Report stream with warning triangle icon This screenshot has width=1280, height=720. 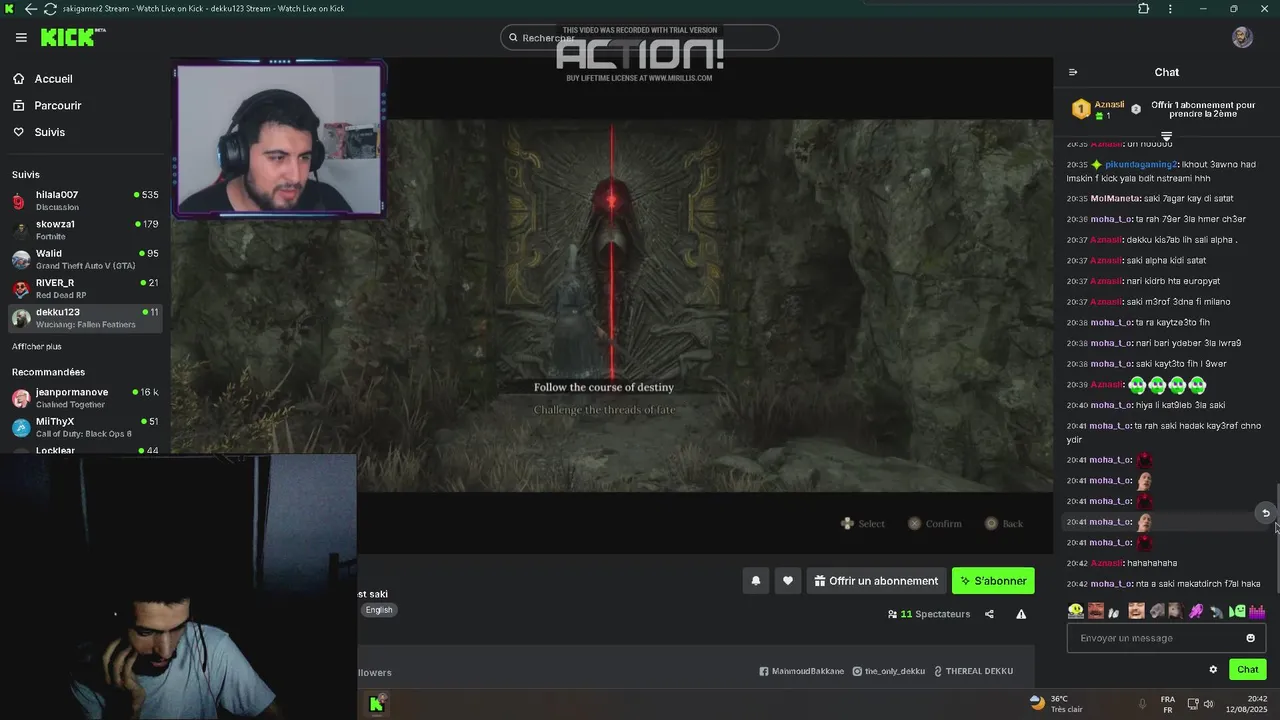pos(1021,614)
